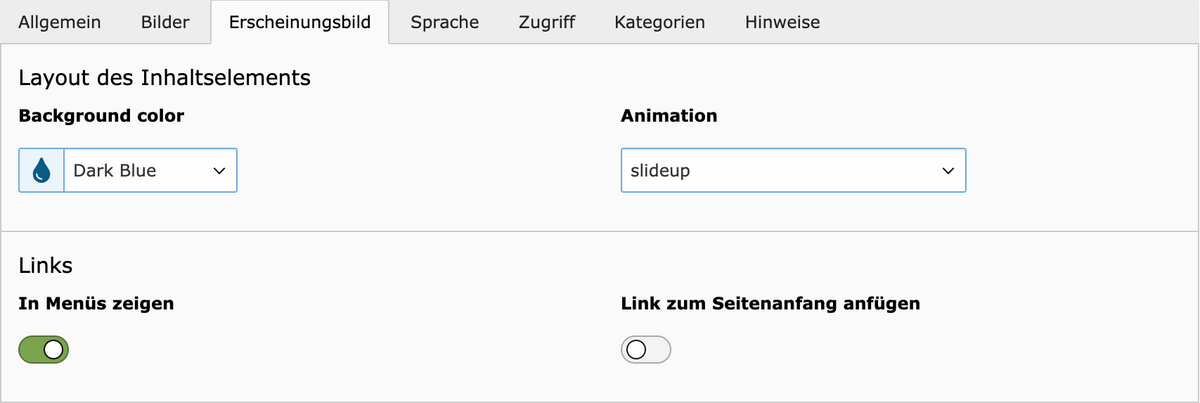Switch to the Kategorien tab

pyautogui.click(x=660, y=22)
